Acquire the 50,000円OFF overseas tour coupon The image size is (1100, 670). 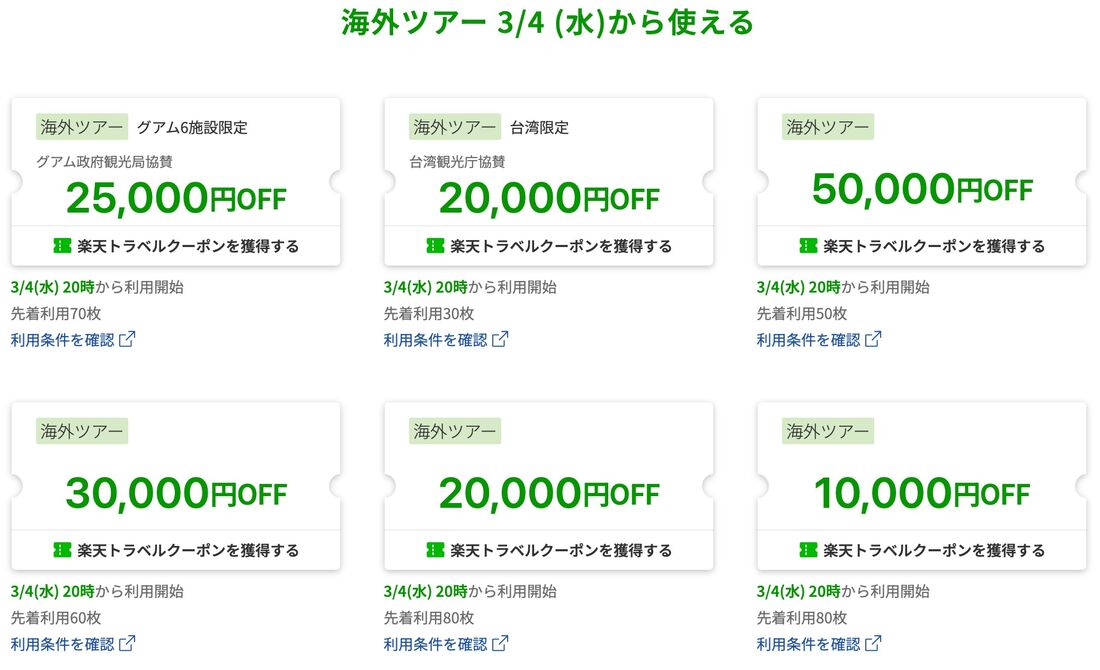[x=922, y=245]
